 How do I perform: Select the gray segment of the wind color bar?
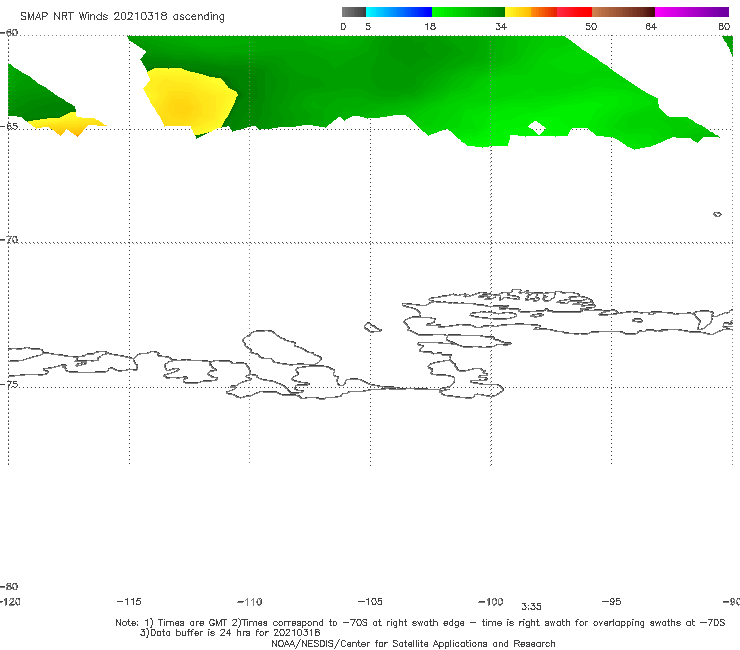353,12
